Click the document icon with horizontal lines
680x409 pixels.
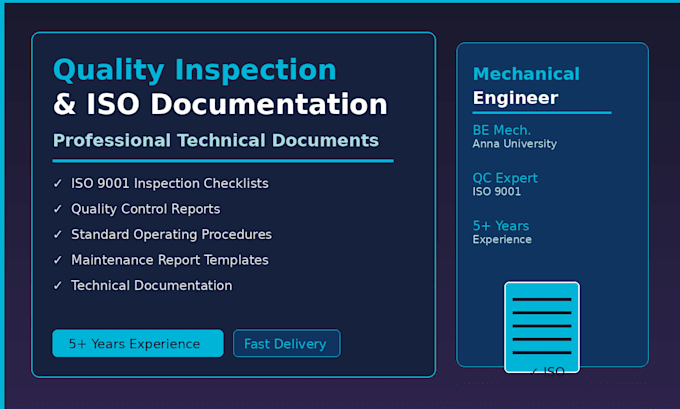click(542, 327)
